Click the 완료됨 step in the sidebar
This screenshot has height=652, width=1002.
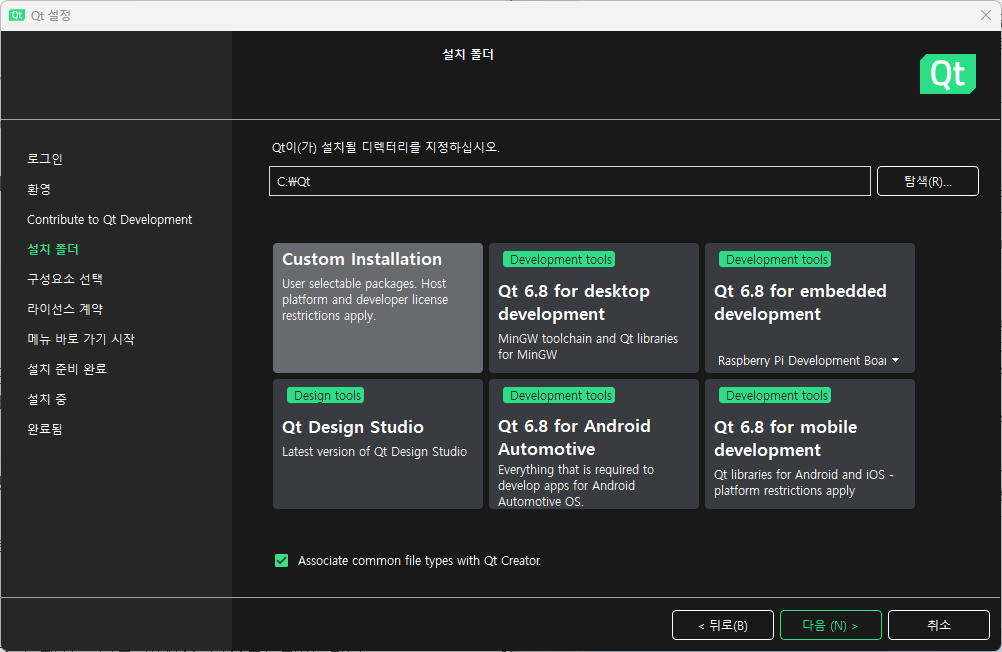pos(45,430)
